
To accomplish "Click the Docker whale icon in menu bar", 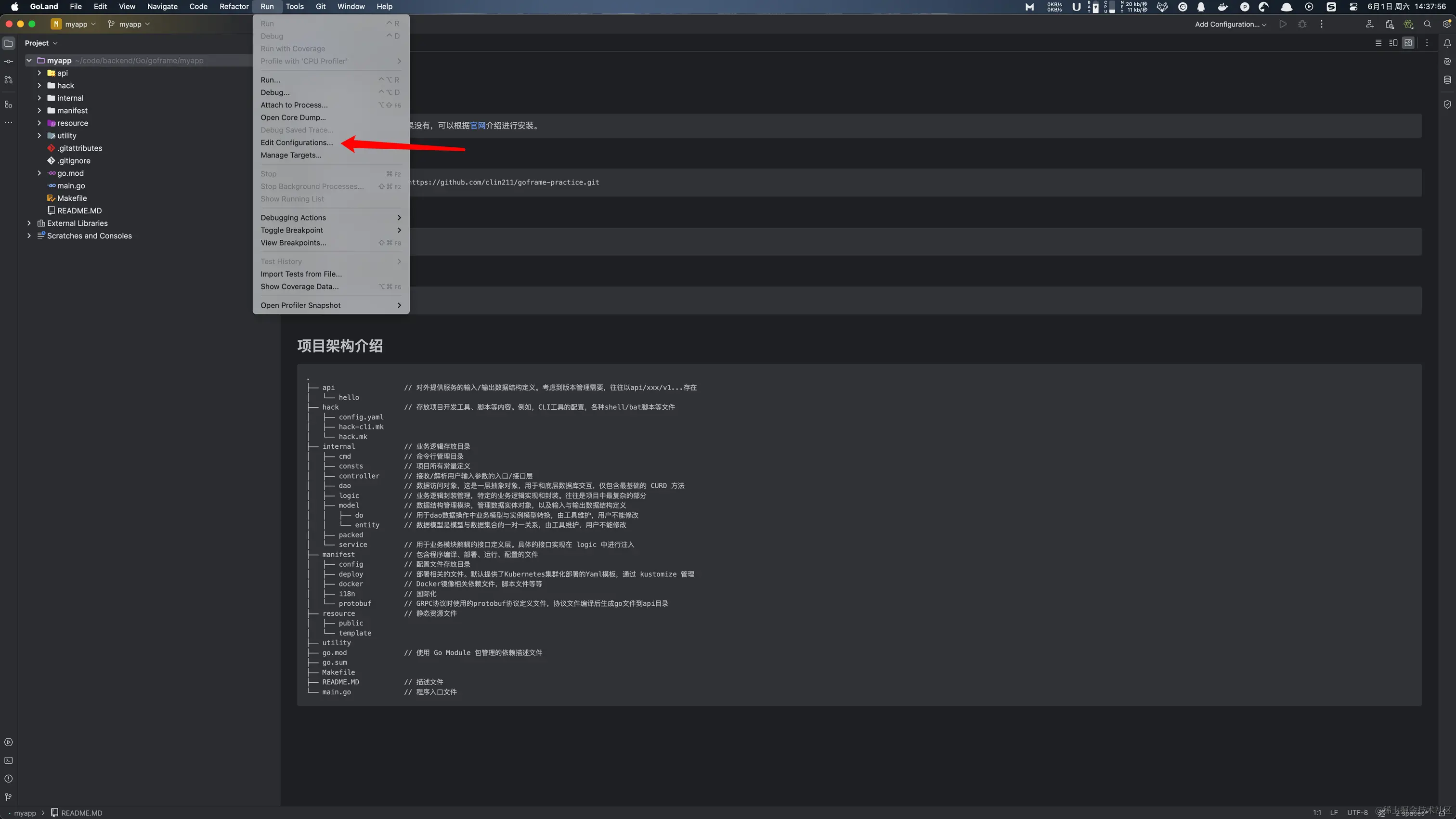I will pyautogui.click(x=1222, y=7).
